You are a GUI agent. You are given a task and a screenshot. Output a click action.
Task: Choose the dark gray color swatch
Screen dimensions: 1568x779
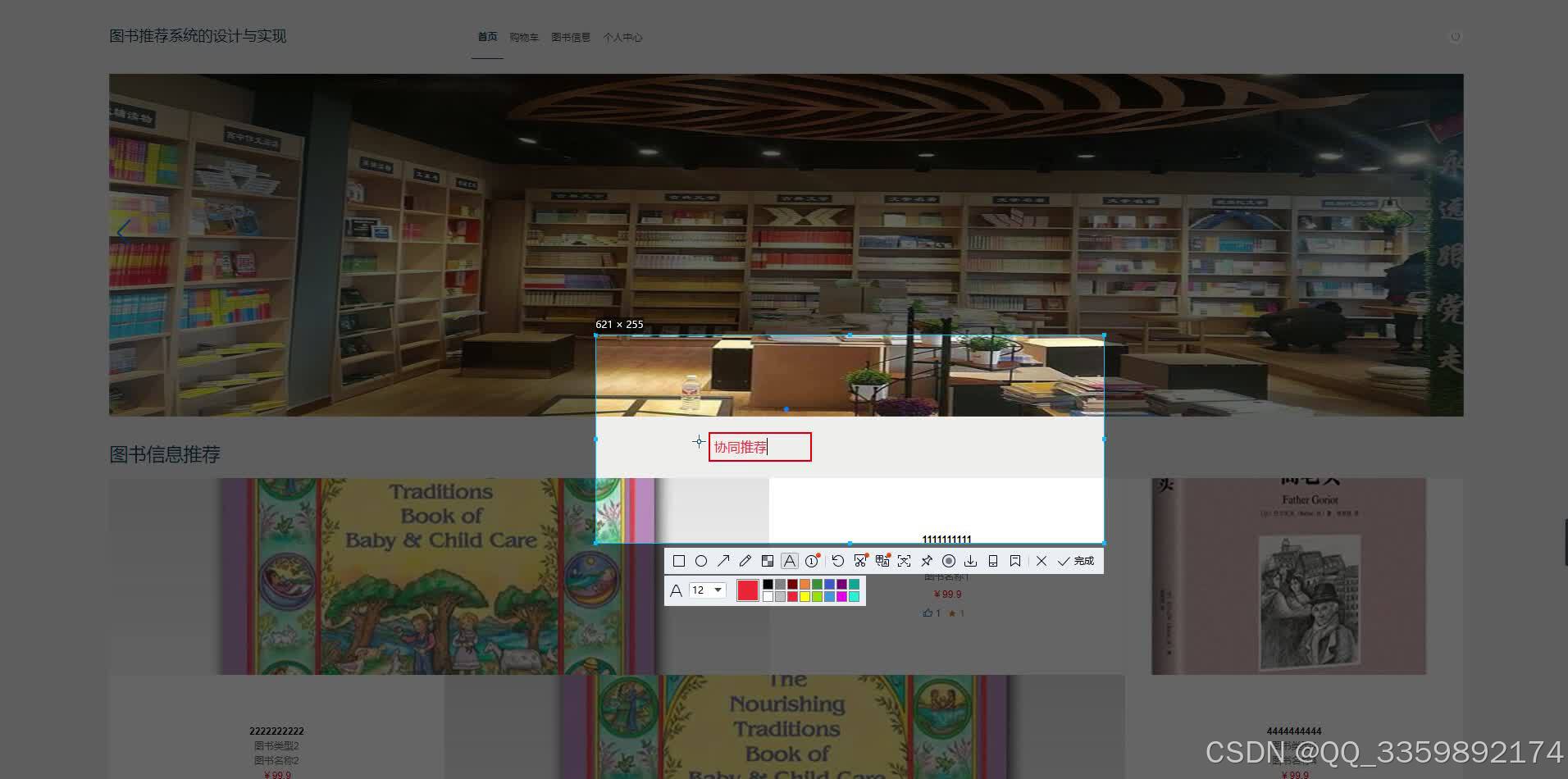point(780,584)
